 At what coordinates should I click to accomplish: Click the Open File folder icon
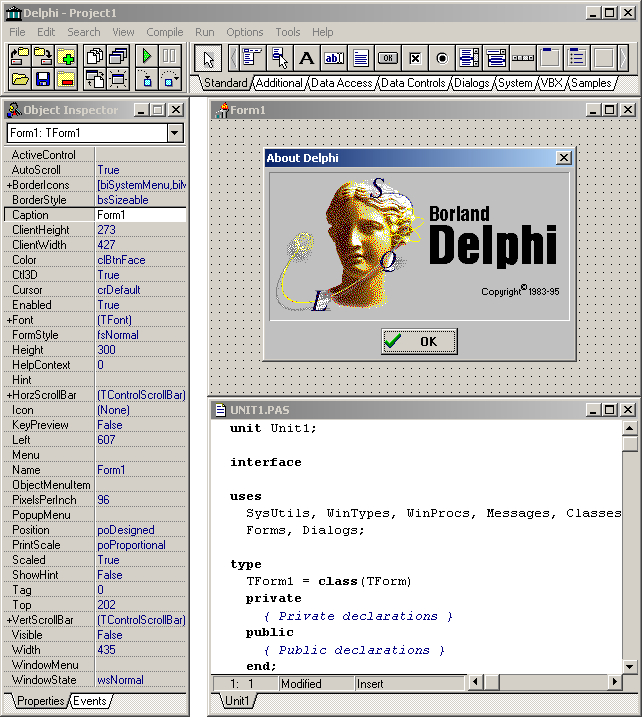(20, 79)
